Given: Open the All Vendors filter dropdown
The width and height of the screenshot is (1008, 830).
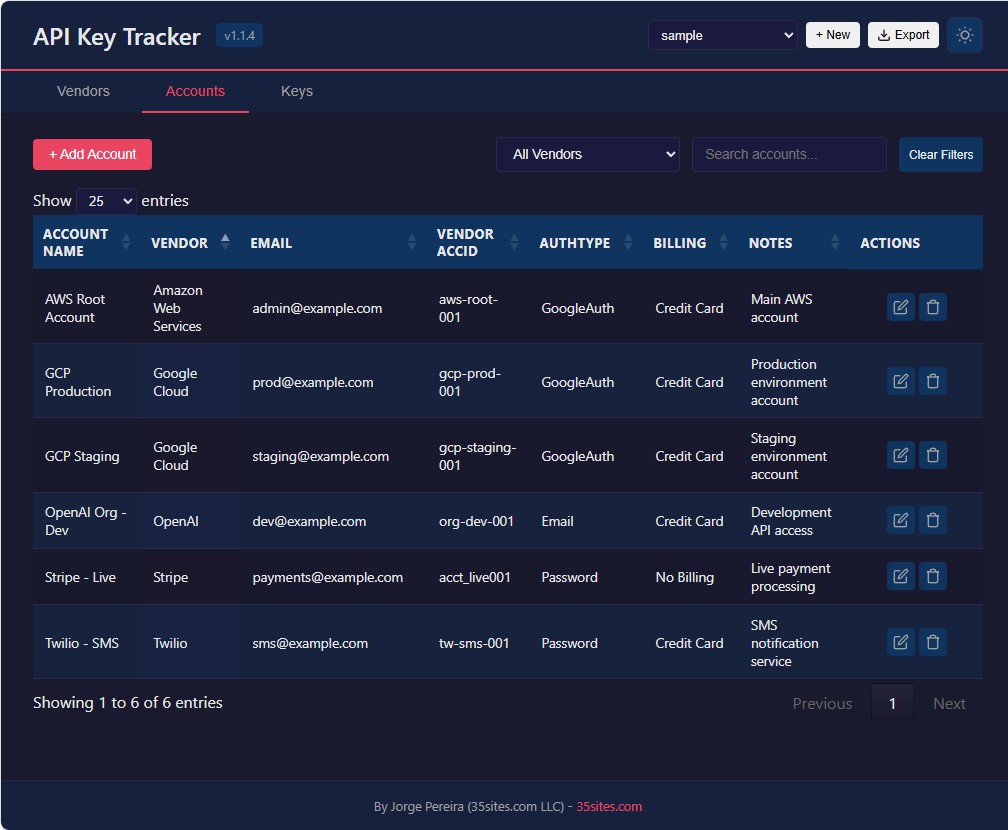Looking at the screenshot, I should click(588, 154).
